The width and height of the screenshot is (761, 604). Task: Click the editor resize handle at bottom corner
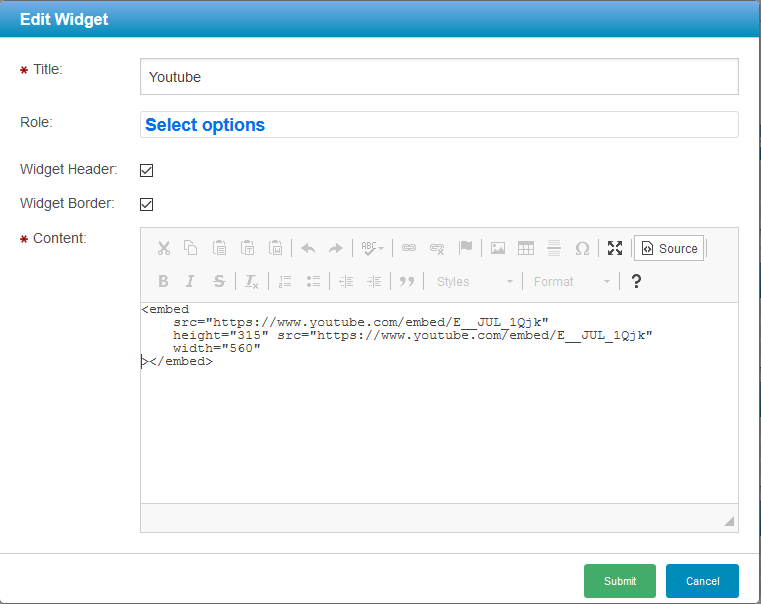pos(729,521)
